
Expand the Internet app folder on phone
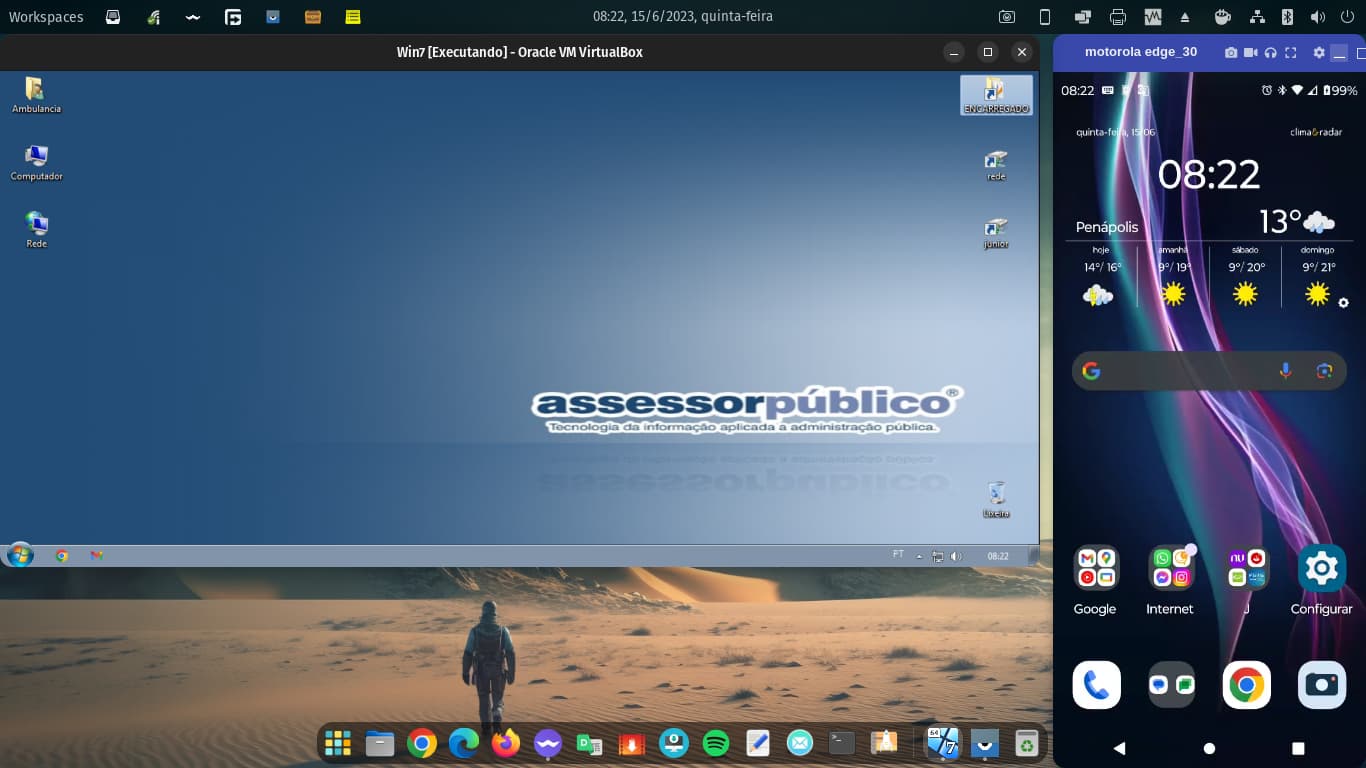coord(1170,568)
